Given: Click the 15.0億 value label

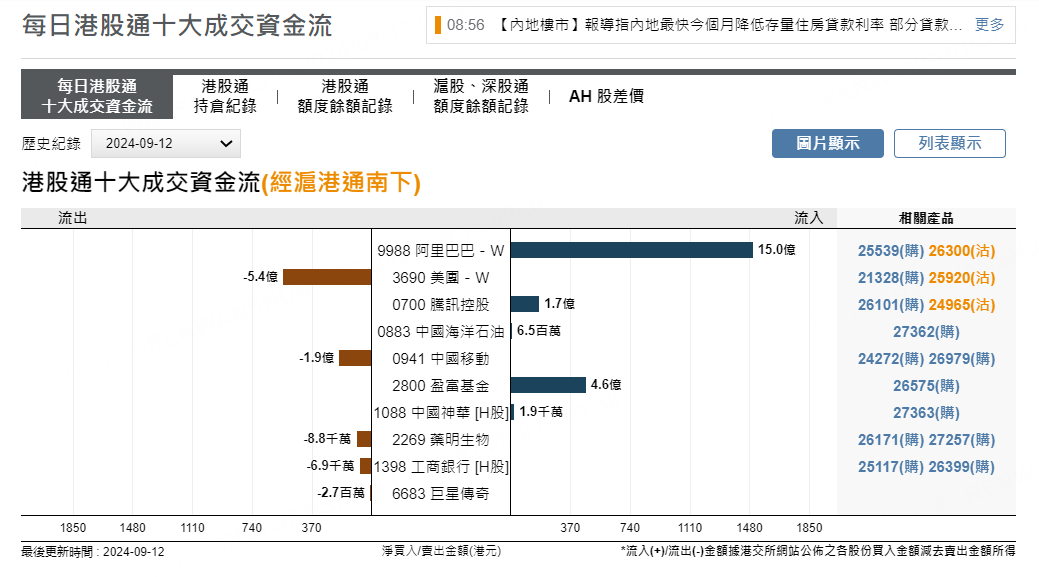Looking at the screenshot, I should 777,250.
